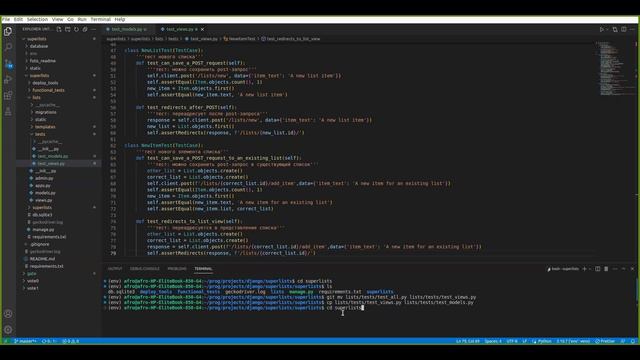Image resolution: width=640 pixels, height=360 pixels.
Task: Click the Split Editor icon
Action: click(624, 29)
